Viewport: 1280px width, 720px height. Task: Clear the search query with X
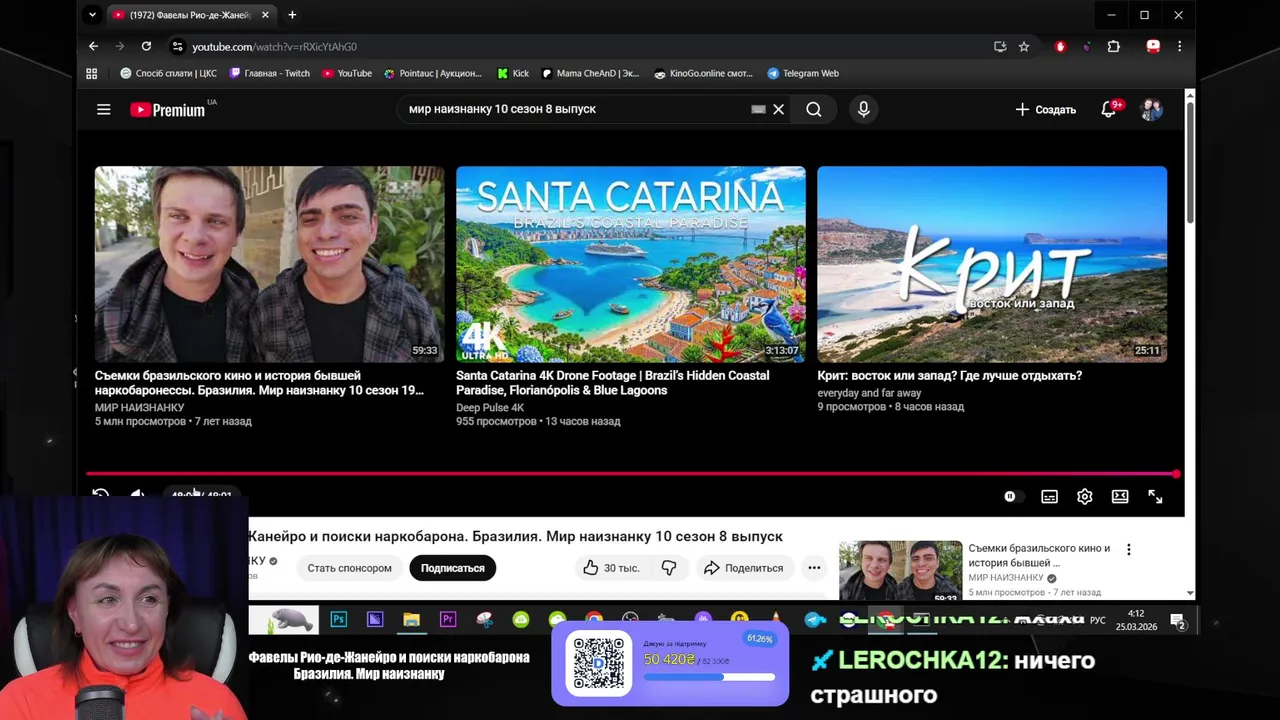[x=778, y=110]
